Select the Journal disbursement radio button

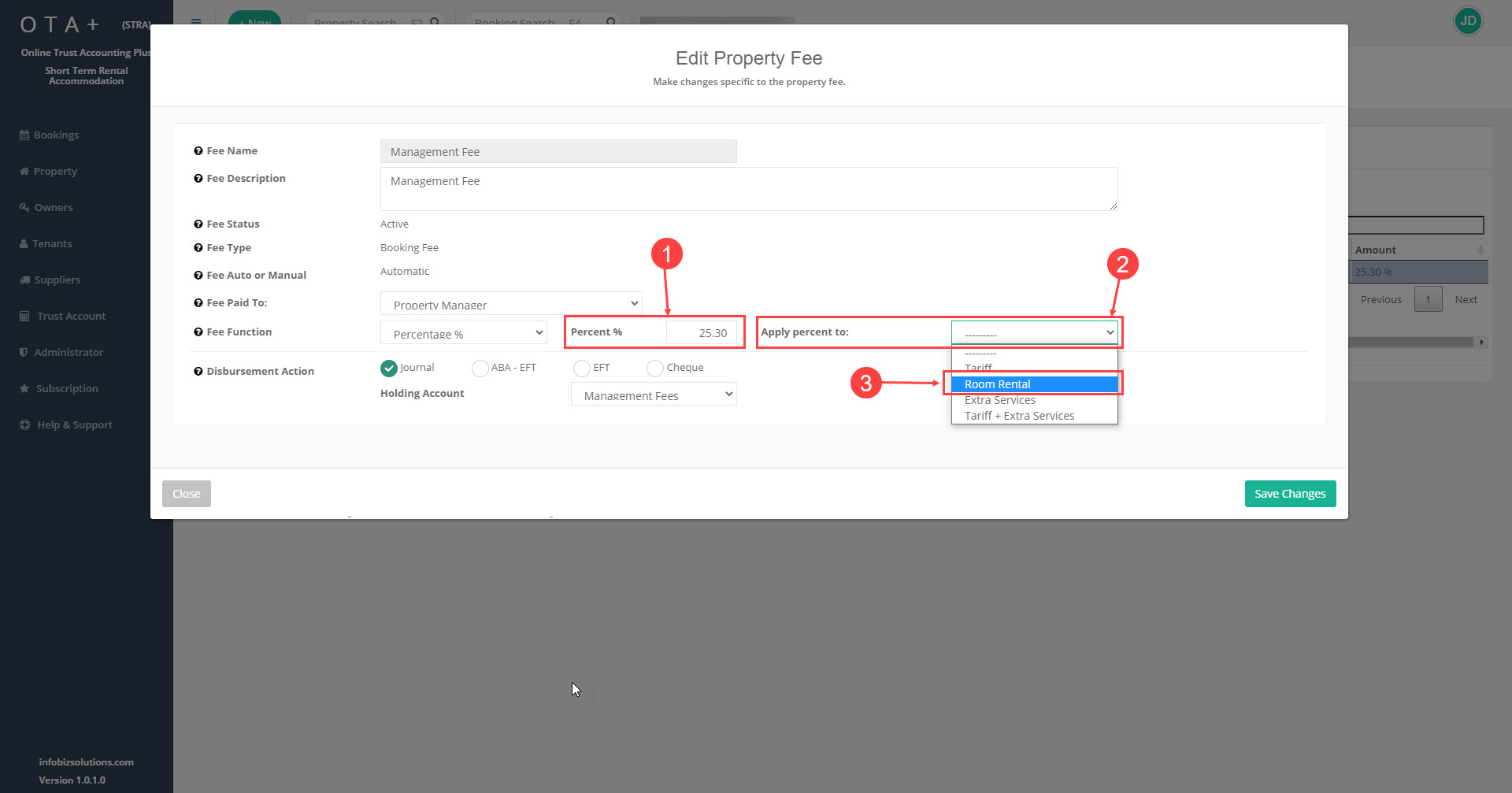(x=389, y=368)
